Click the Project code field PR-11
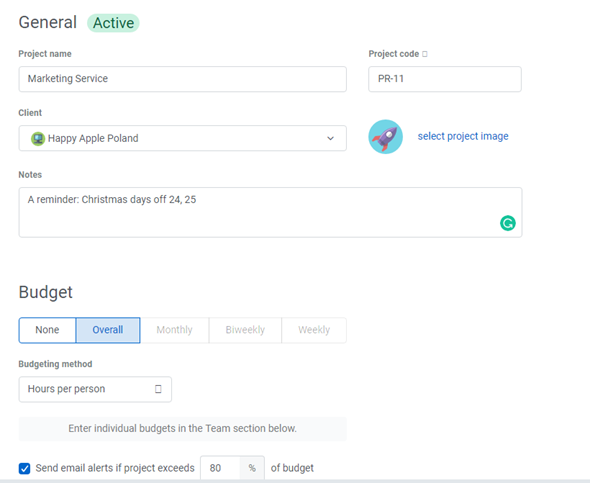 point(445,79)
